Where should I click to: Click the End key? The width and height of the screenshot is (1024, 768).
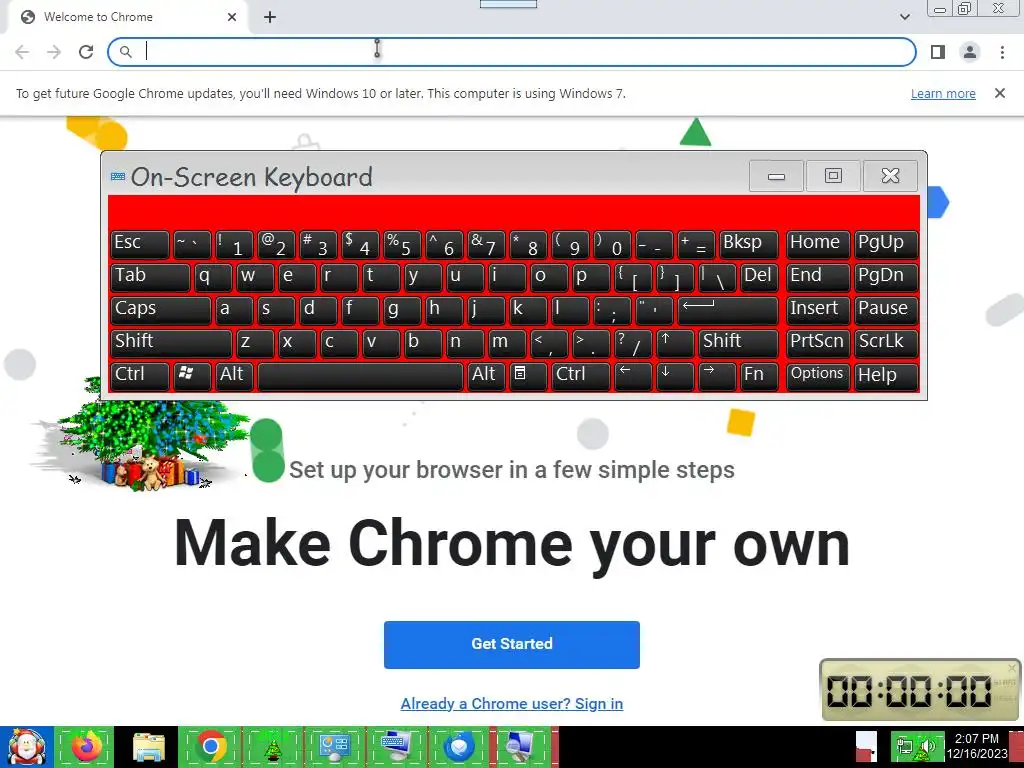pos(818,277)
